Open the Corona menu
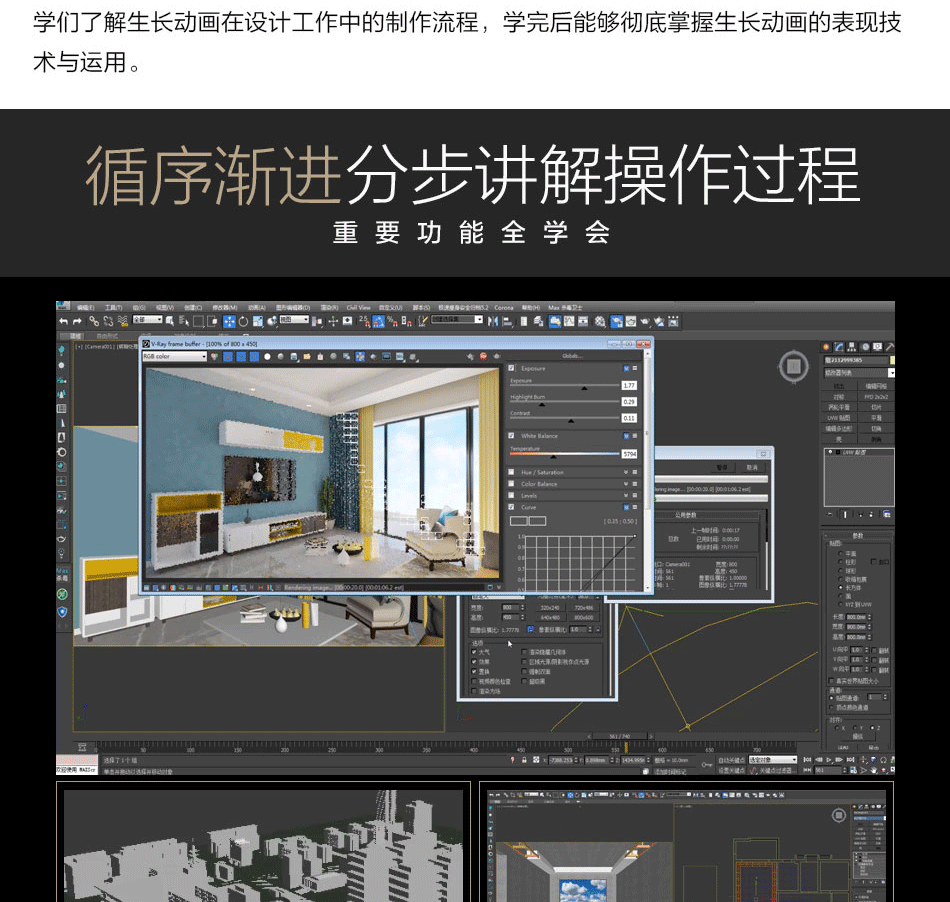Viewport: 950px width, 902px height. click(503, 307)
